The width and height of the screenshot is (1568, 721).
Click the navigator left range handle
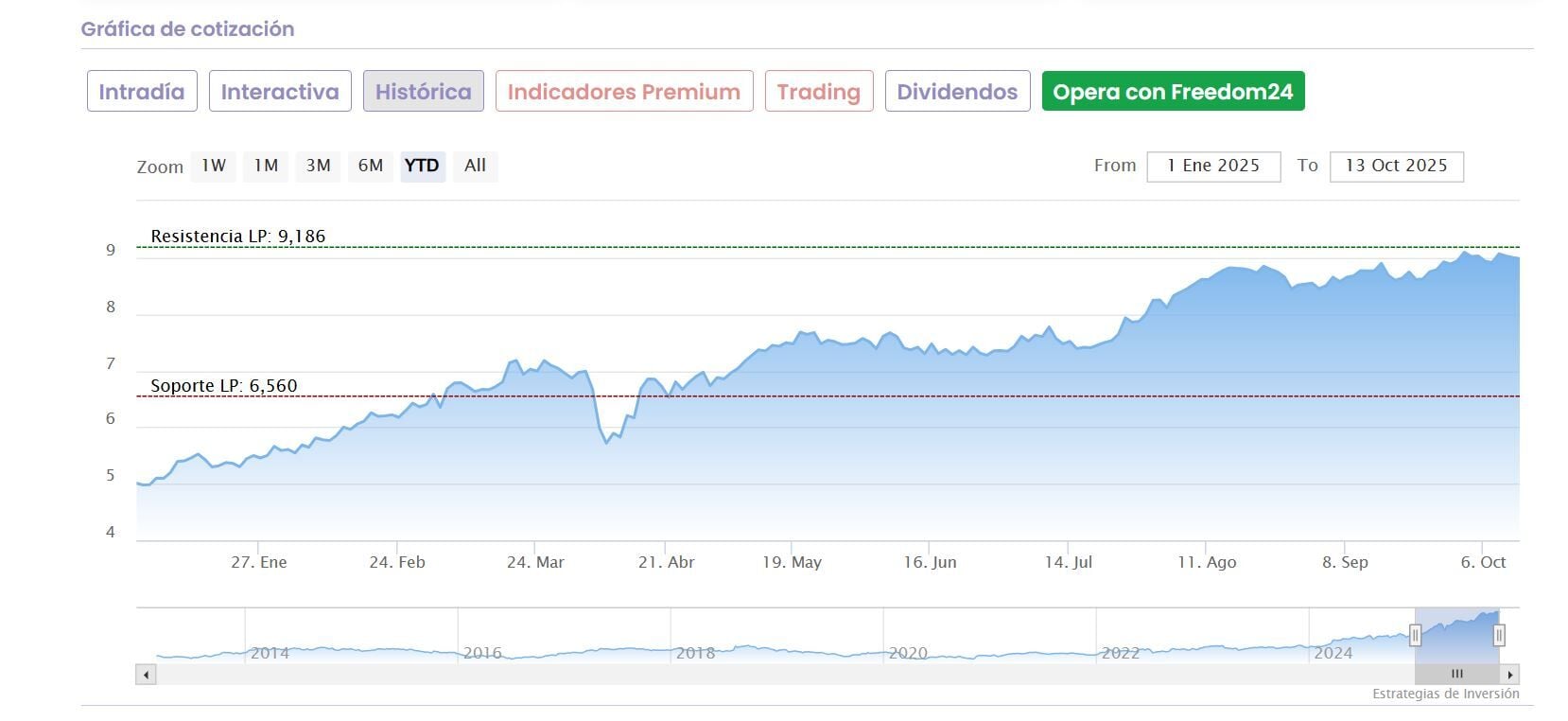(x=1415, y=635)
